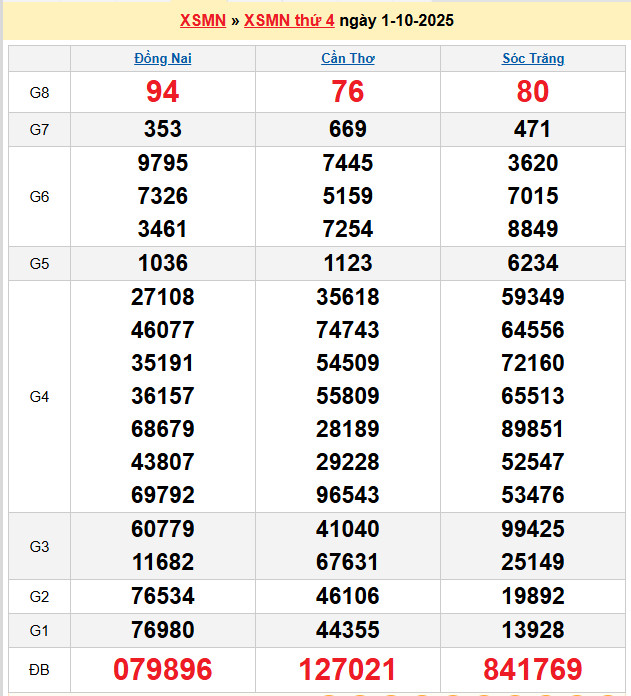Select special prize number 127021
The width and height of the screenshot is (631, 696).
[348, 669]
